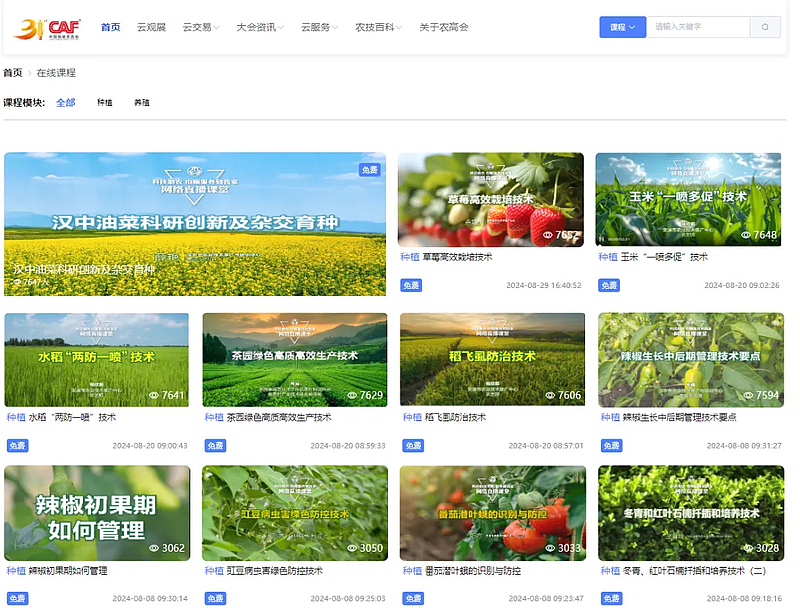800x608 pixels.
Task: Expand the 大会资讯 navigation dropdown
Action: (260, 27)
